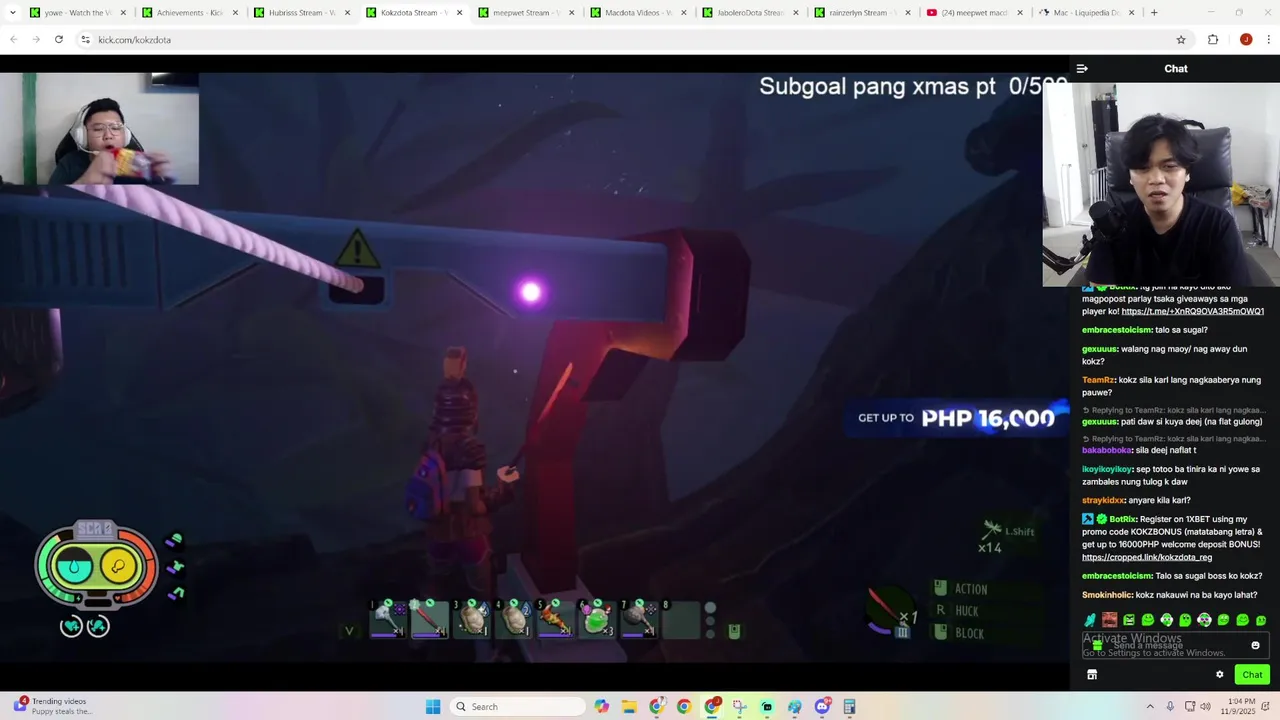Open the cropped.link kokzdota_reg link
The image size is (1280, 720).
[1146, 557]
